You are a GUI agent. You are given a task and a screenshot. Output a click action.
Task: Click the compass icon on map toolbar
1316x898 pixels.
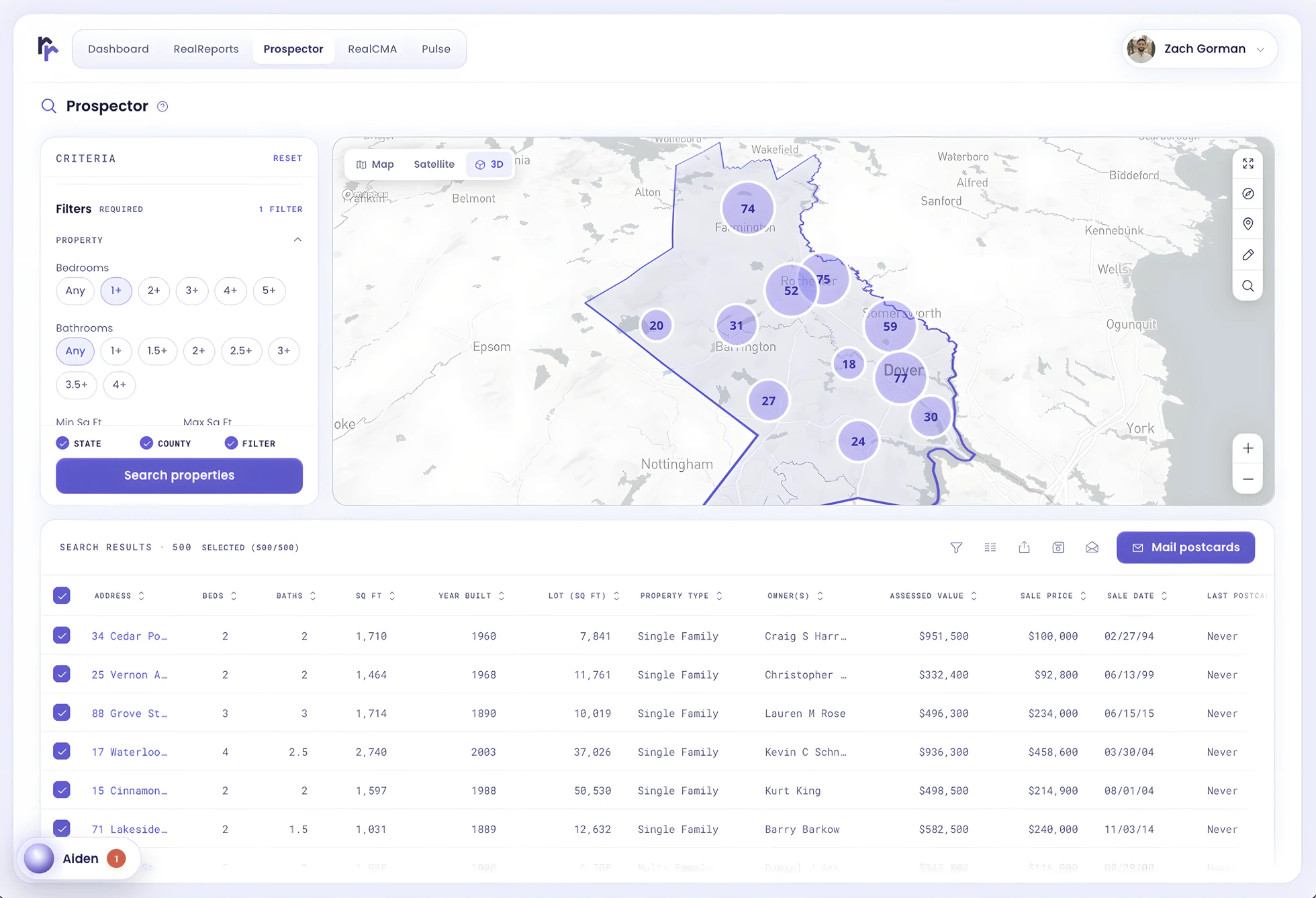click(1248, 194)
